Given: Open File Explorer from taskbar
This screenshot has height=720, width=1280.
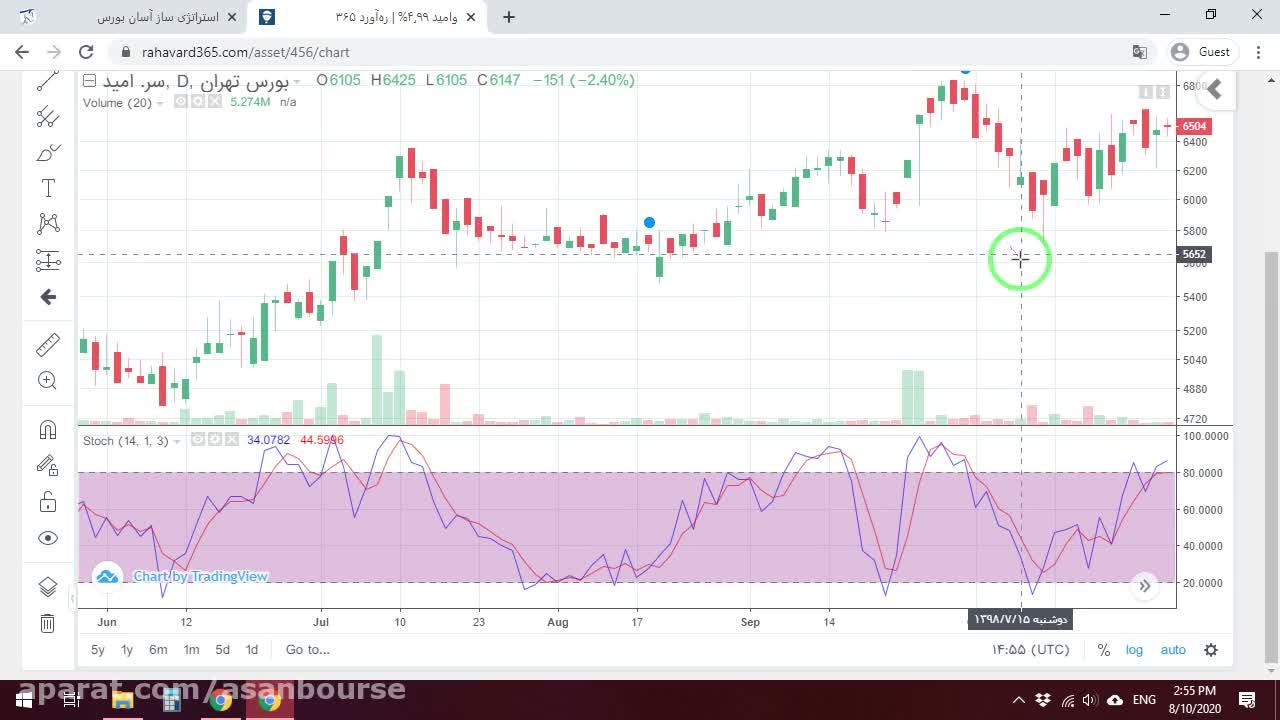Looking at the screenshot, I should (123, 700).
